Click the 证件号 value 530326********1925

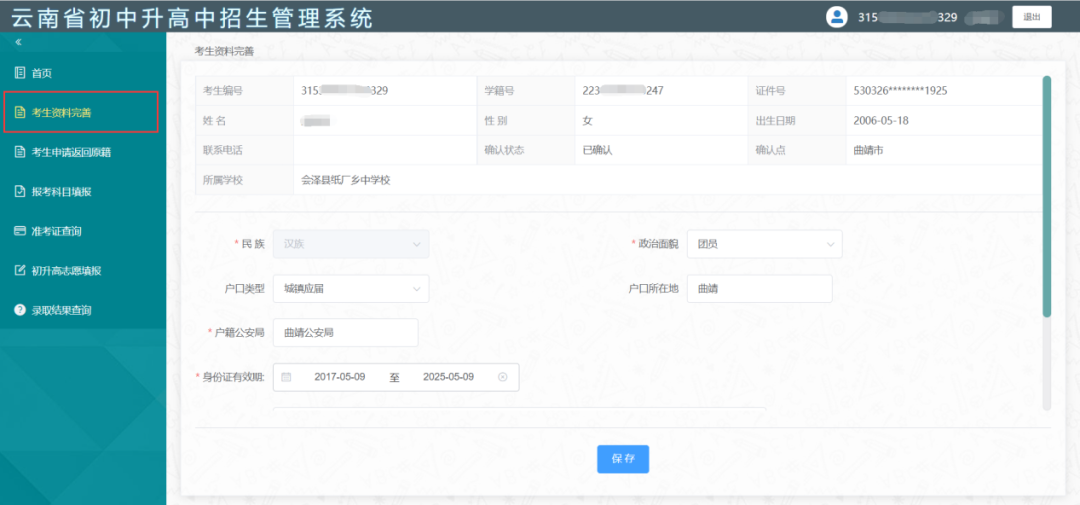[900, 91]
